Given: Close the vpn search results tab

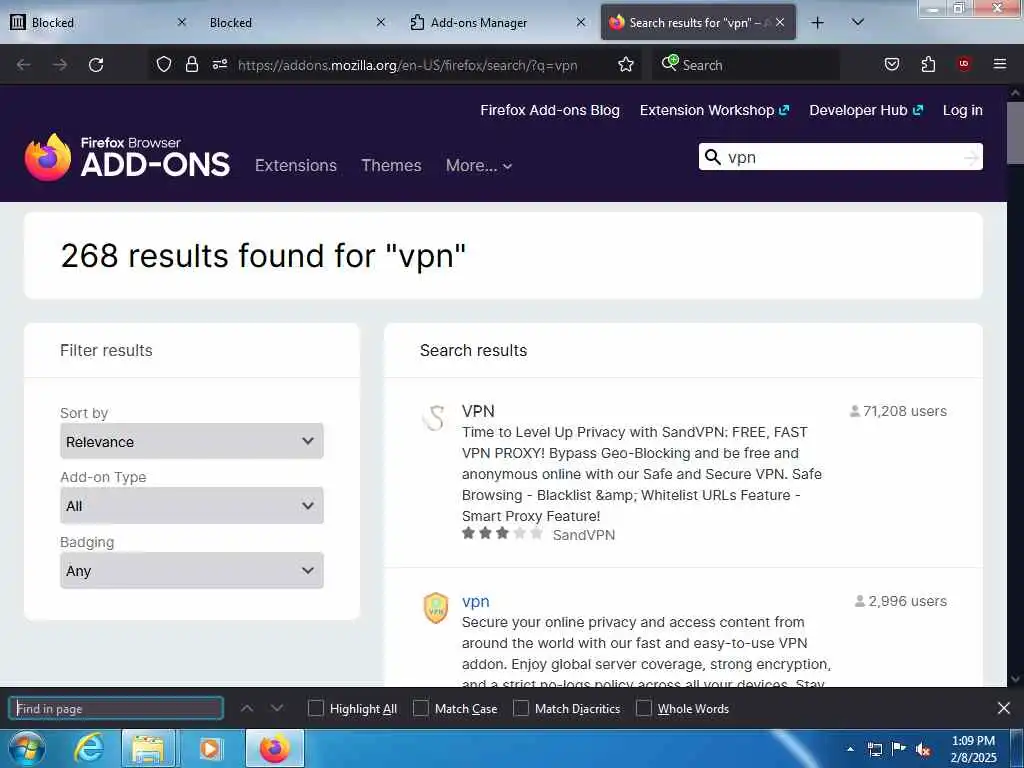Looking at the screenshot, I should point(780,22).
